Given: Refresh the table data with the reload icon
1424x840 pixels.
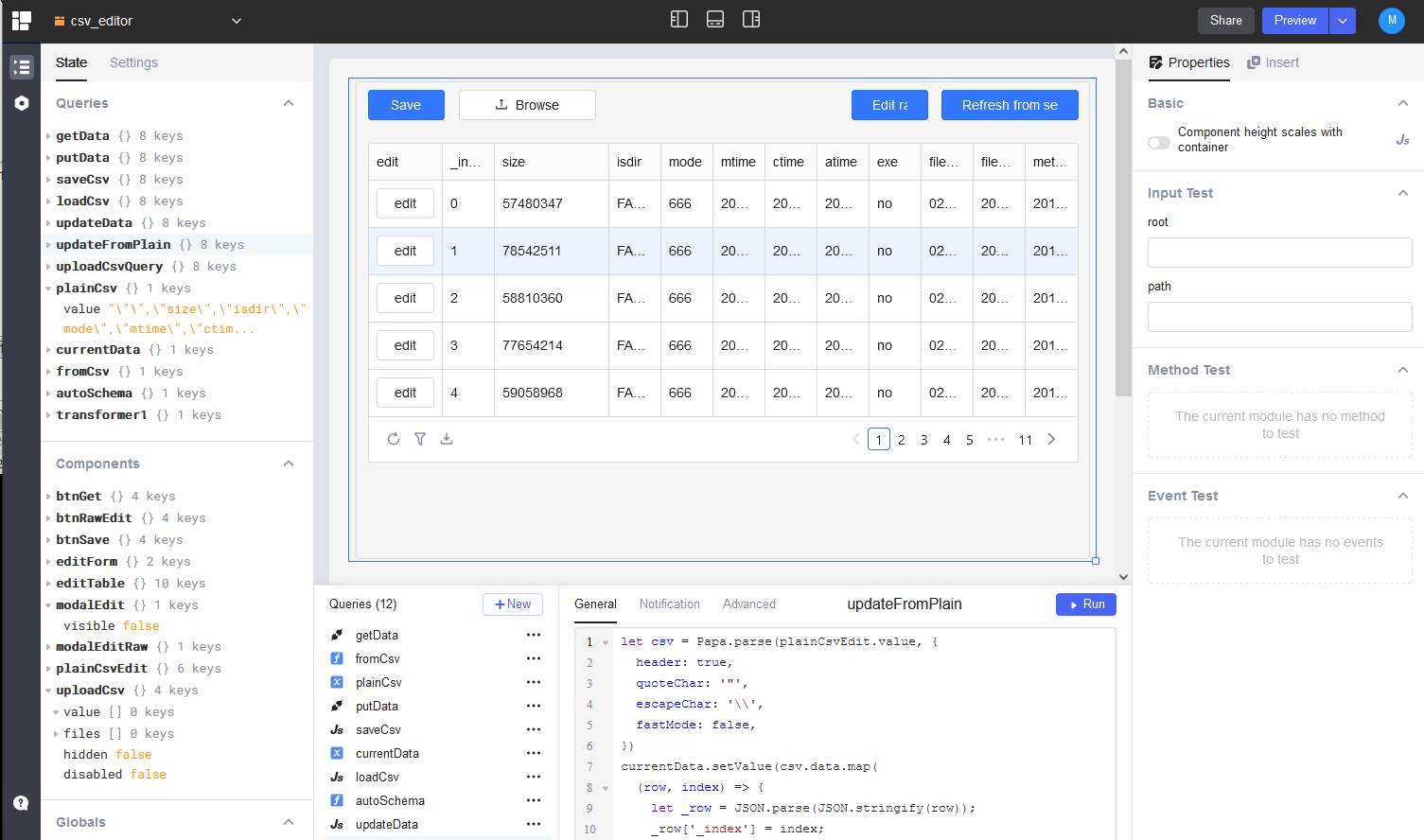Looking at the screenshot, I should 394,438.
